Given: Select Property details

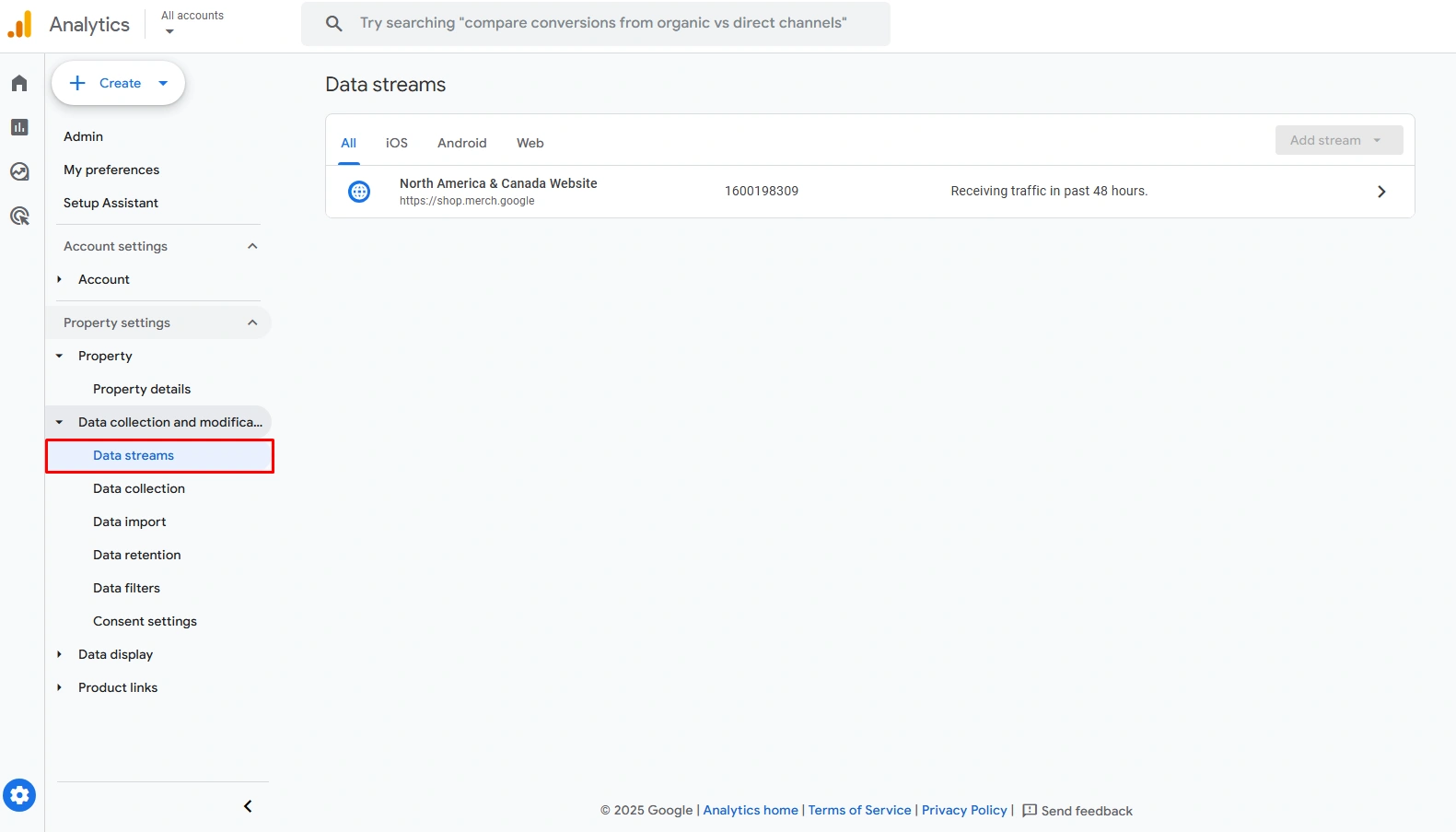Looking at the screenshot, I should (x=142, y=389).
